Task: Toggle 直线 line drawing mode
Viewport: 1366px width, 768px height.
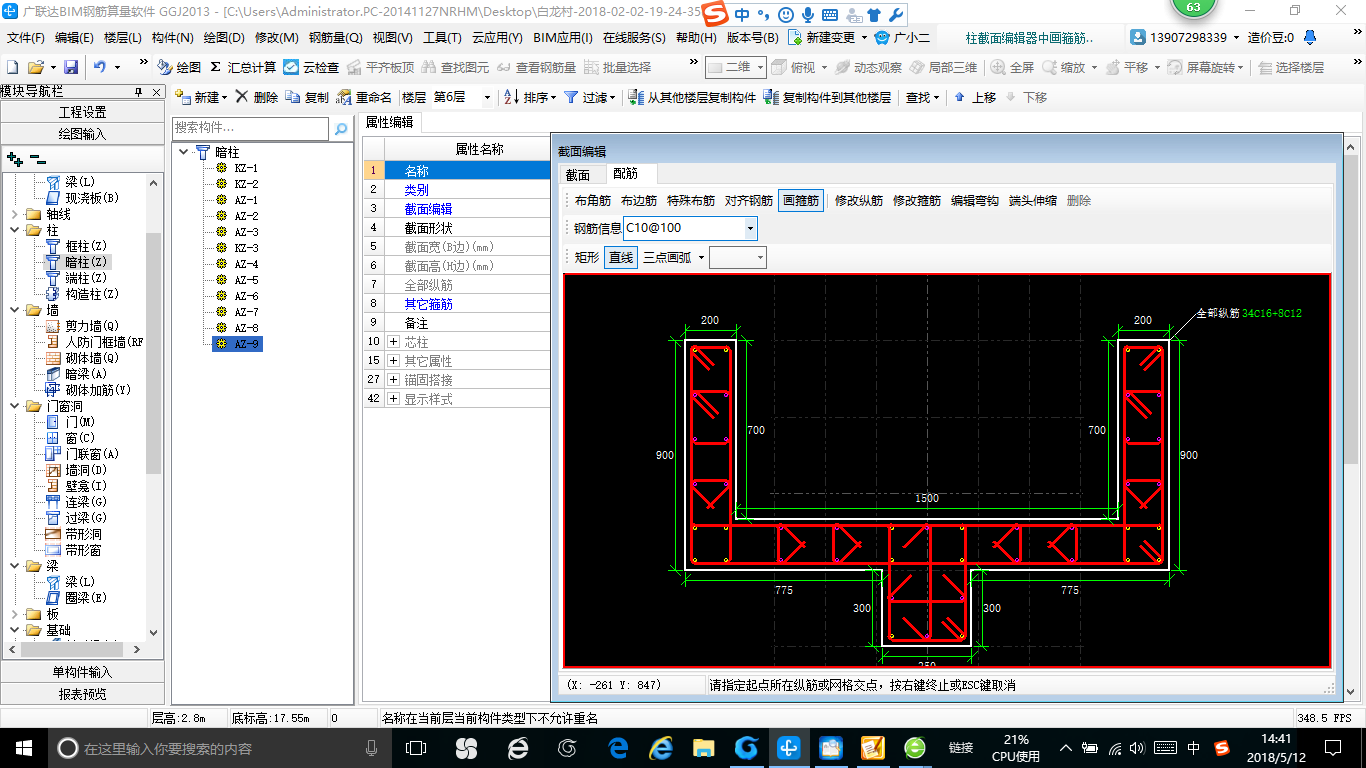Action: 621,257
